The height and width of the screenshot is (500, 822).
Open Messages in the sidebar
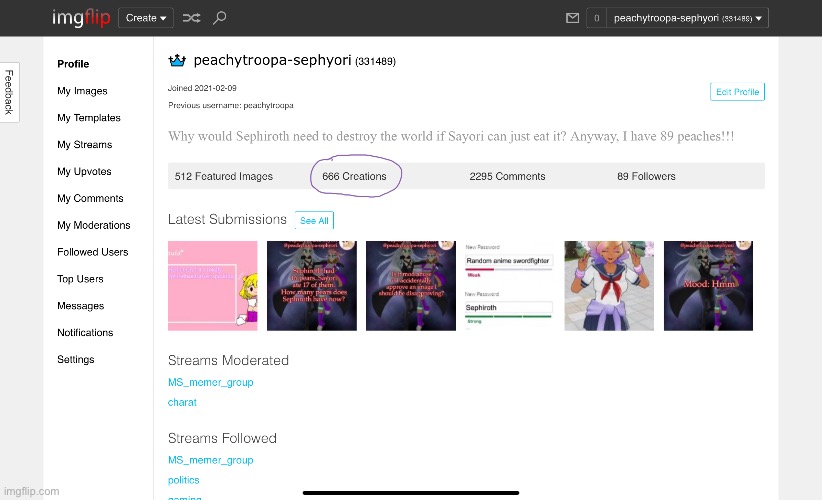(x=81, y=306)
